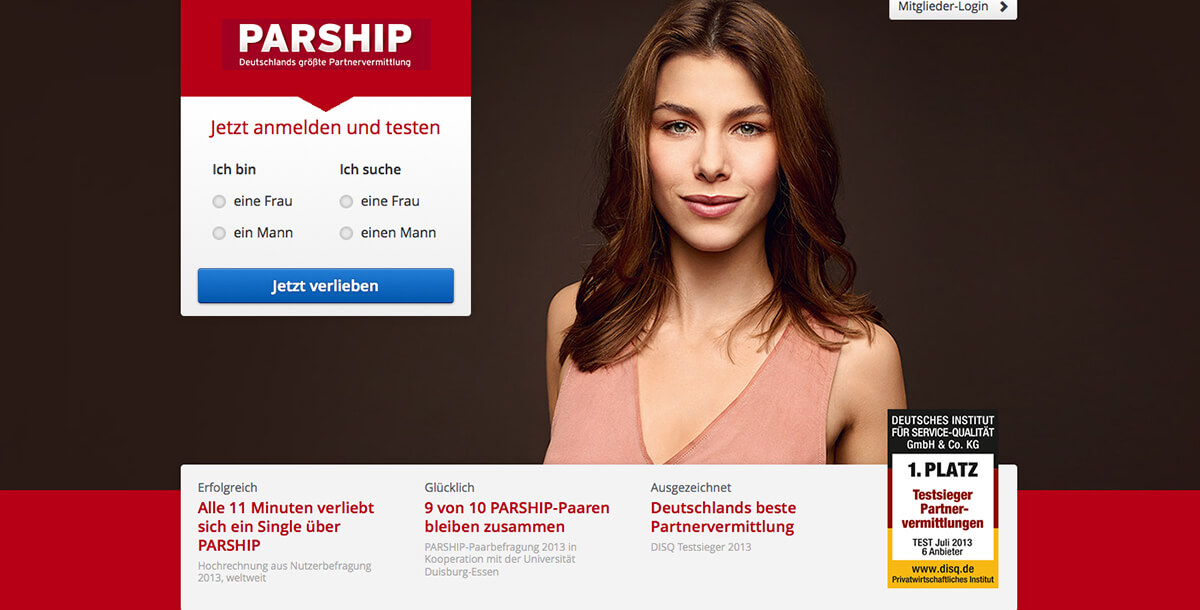Click the "Glücklich" section label
The height and width of the screenshot is (610, 1200).
click(449, 488)
